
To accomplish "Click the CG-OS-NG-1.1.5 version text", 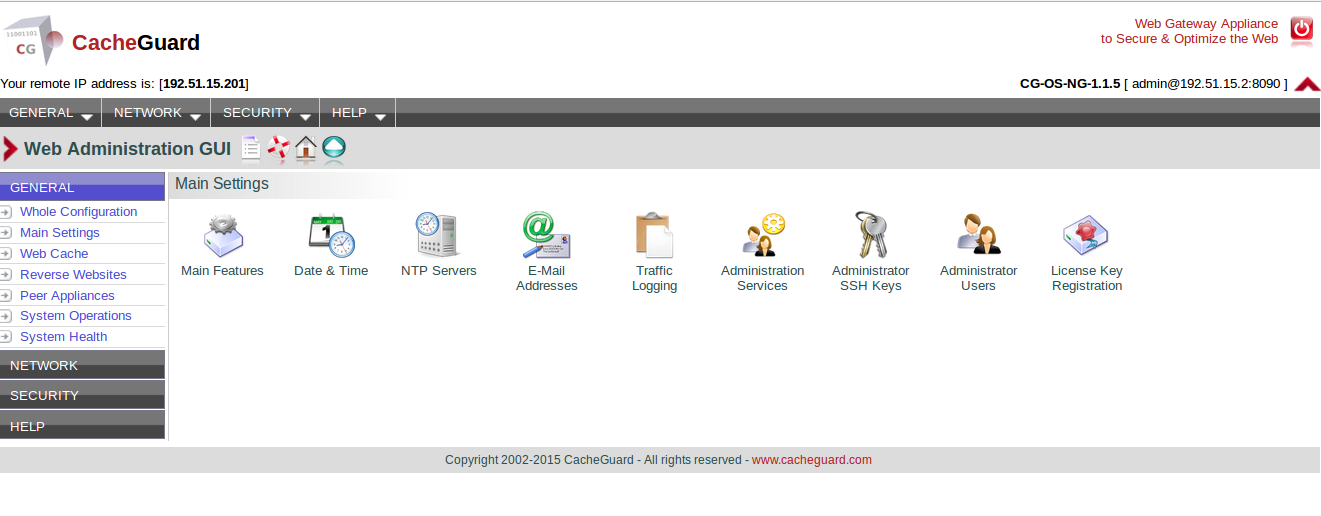I will [x=1070, y=84].
